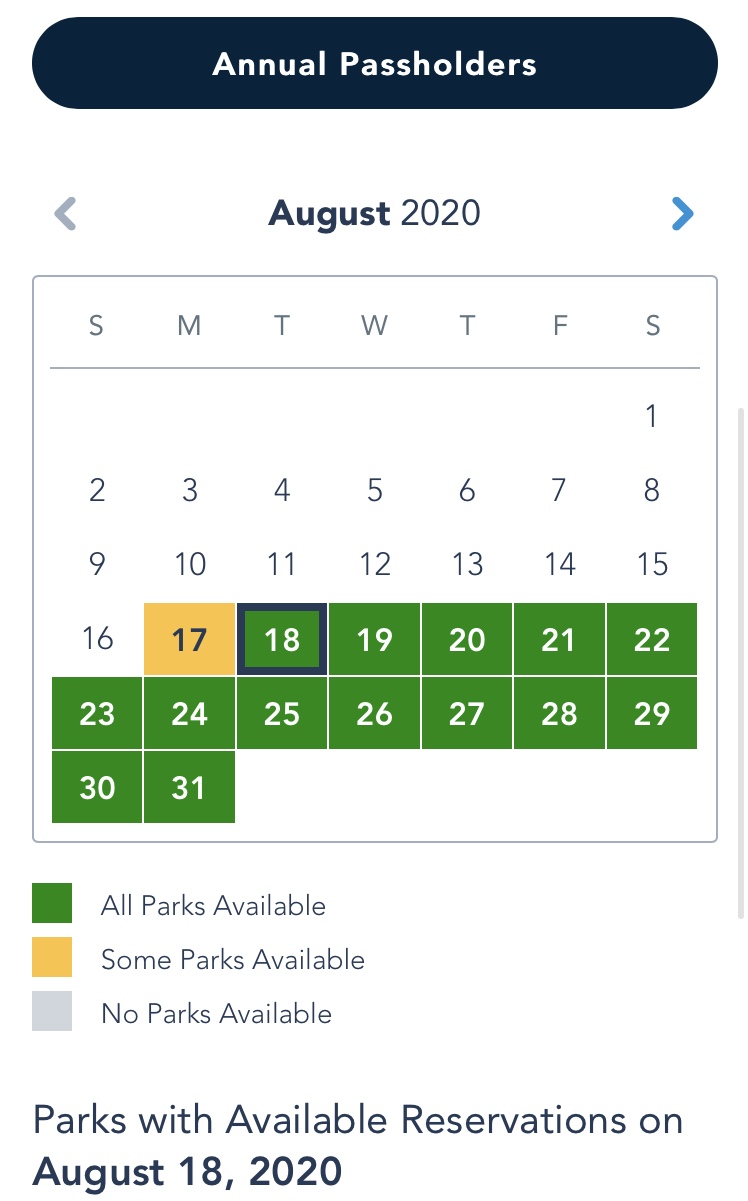Viewport: 748px width, 1201px height.
Task: Tap the Annual Passholders button
Action: click(375, 64)
